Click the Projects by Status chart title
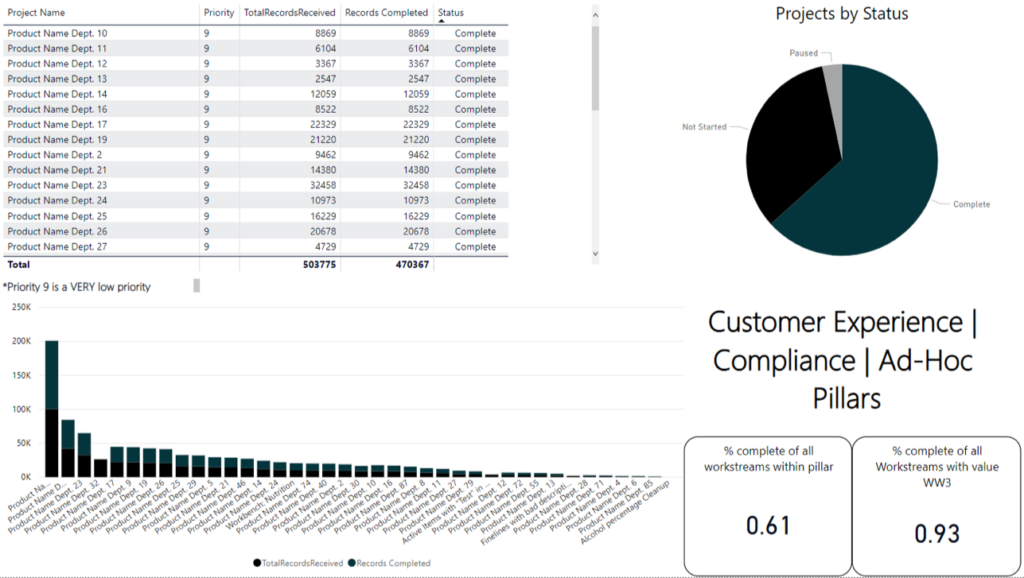Viewport: 1024px width, 578px height. tap(842, 14)
